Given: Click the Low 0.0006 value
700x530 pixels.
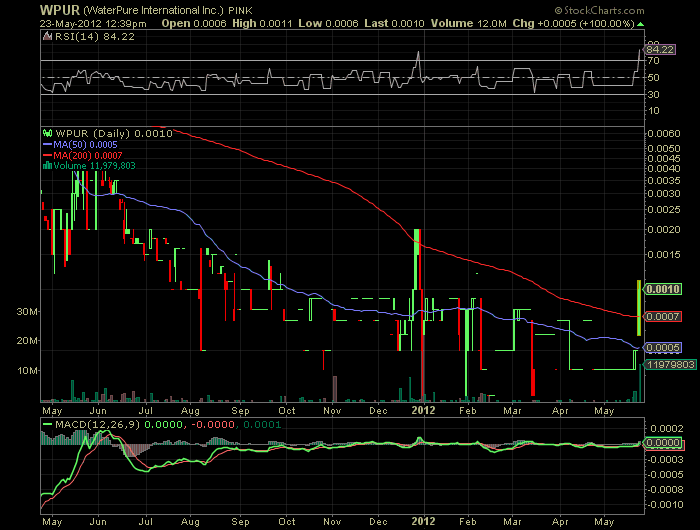Looking at the screenshot, I should 328,24.
